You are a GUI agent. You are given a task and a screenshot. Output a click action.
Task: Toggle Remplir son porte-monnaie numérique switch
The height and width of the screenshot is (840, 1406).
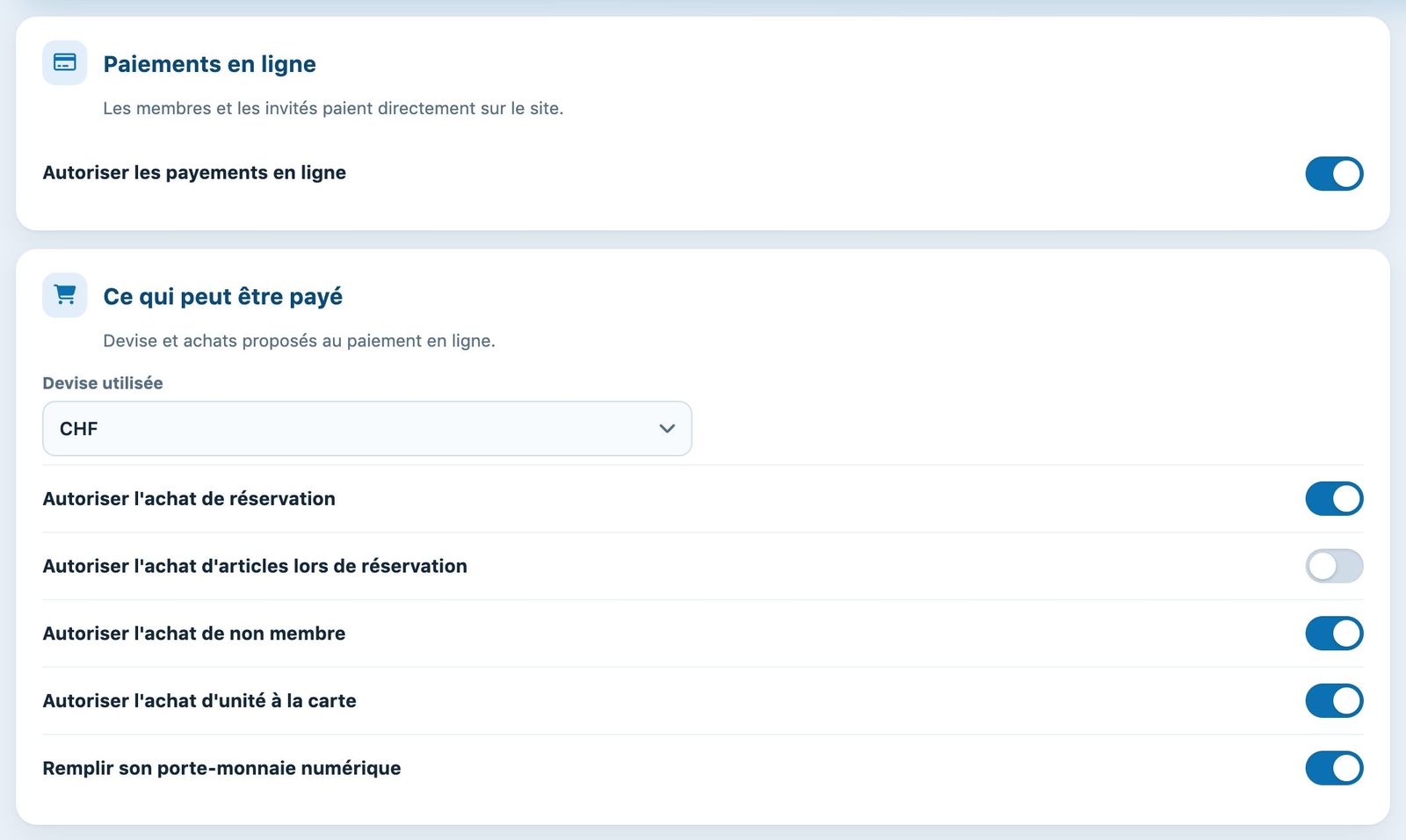click(x=1334, y=768)
